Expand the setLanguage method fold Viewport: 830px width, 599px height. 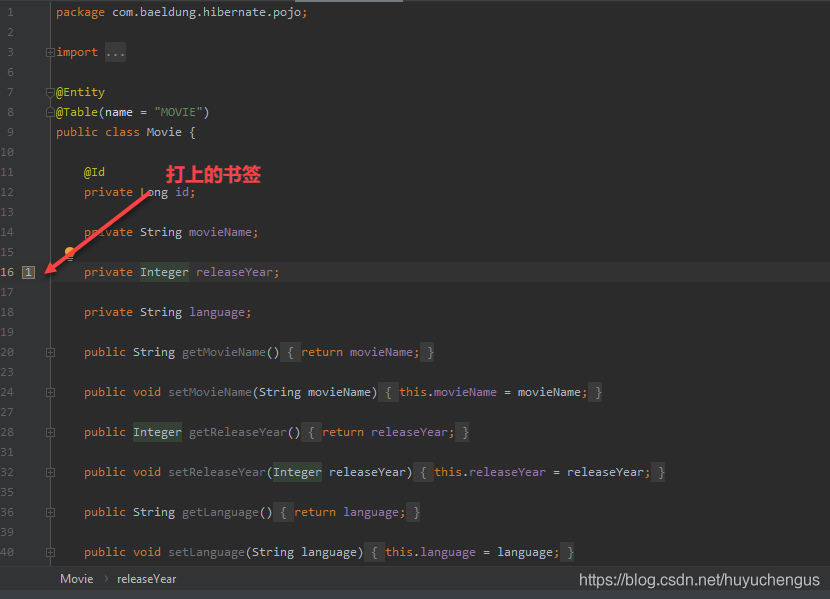pos(50,552)
